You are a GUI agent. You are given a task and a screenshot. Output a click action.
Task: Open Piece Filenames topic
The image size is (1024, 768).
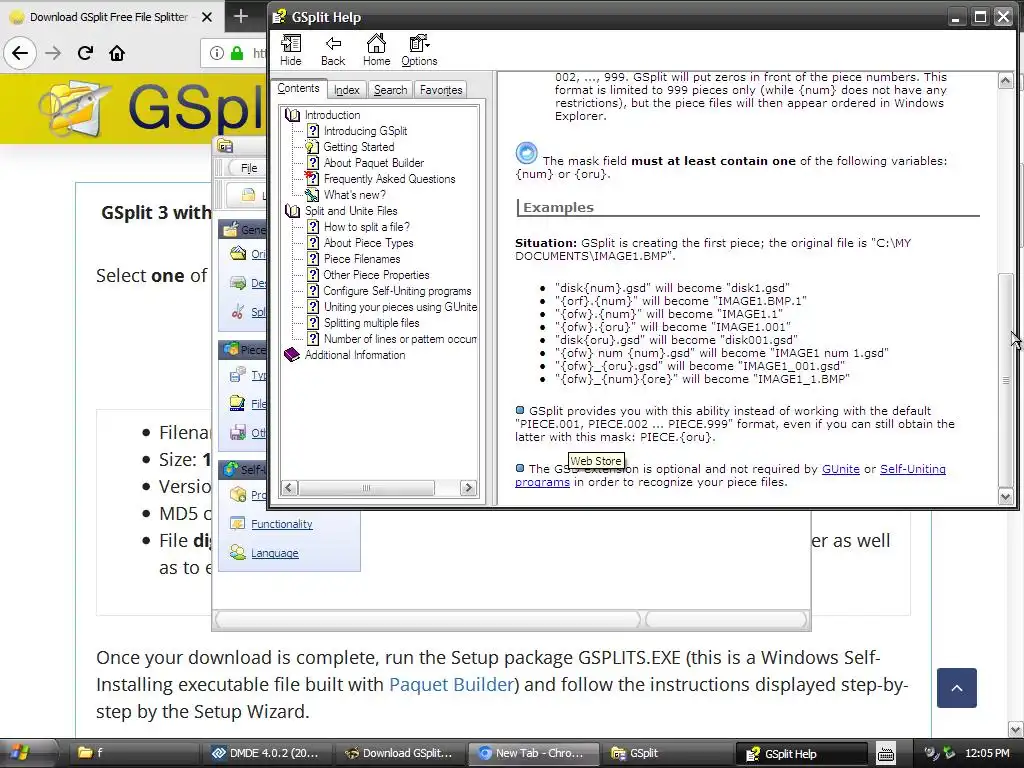coord(362,259)
